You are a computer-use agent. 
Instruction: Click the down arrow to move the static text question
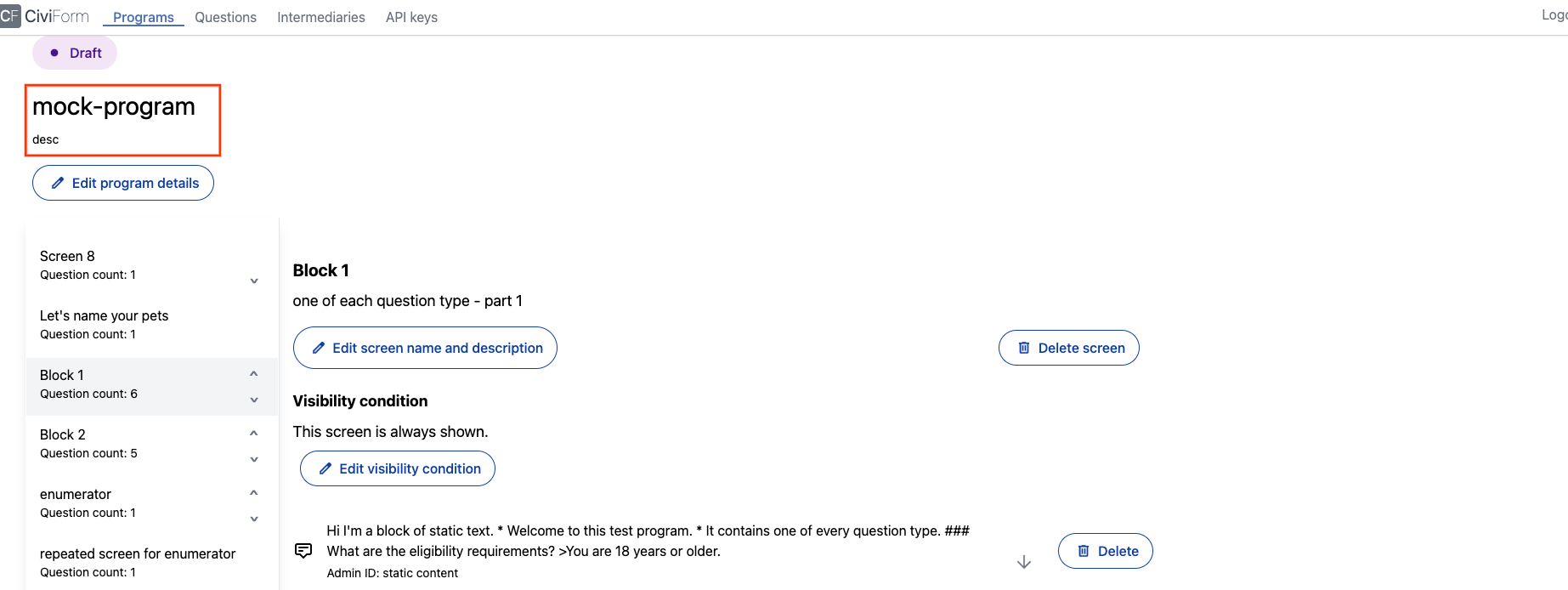(x=1024, y=561)
